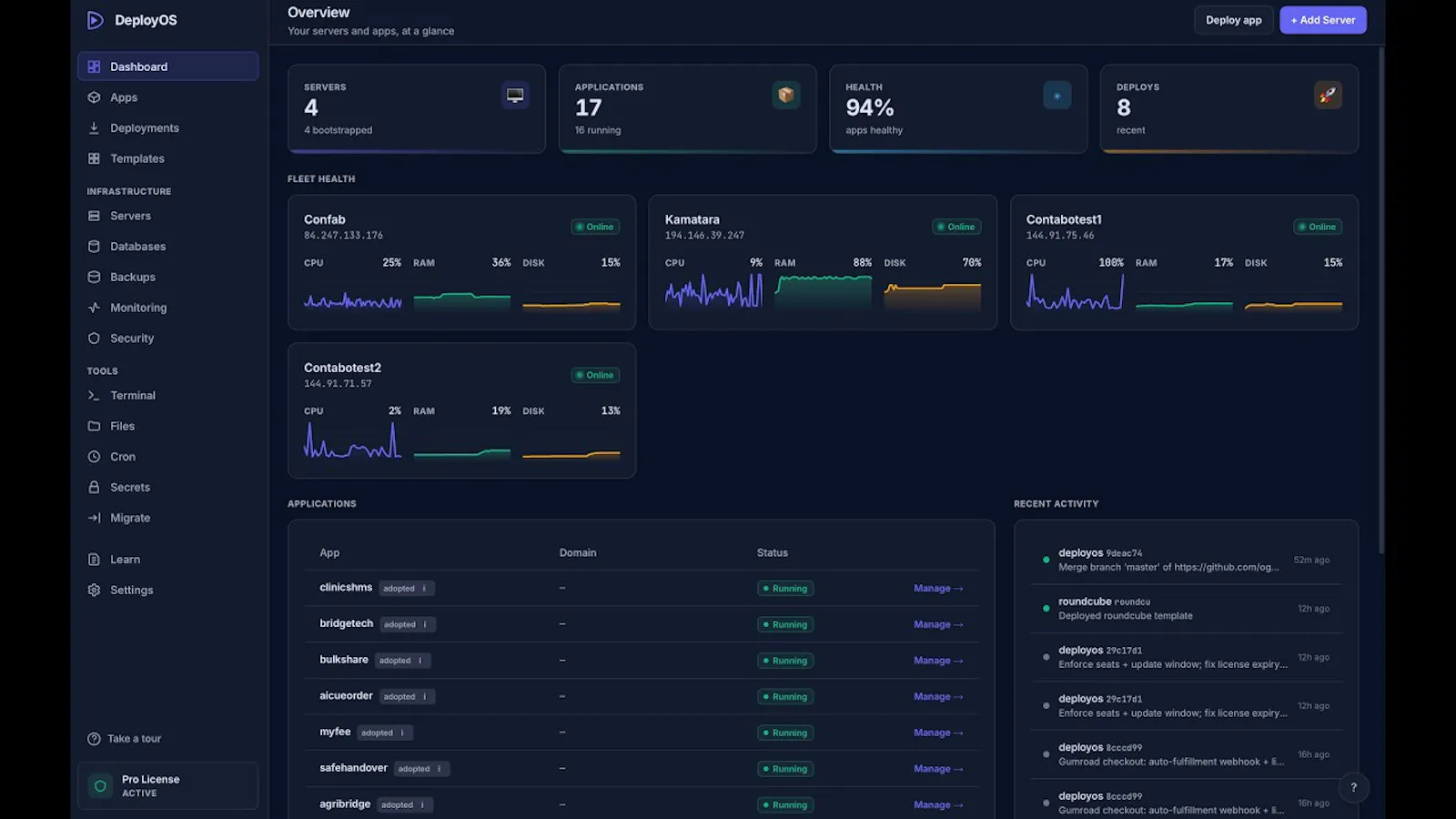Open roundcube deployed template activity entry

click(1186, 609)
